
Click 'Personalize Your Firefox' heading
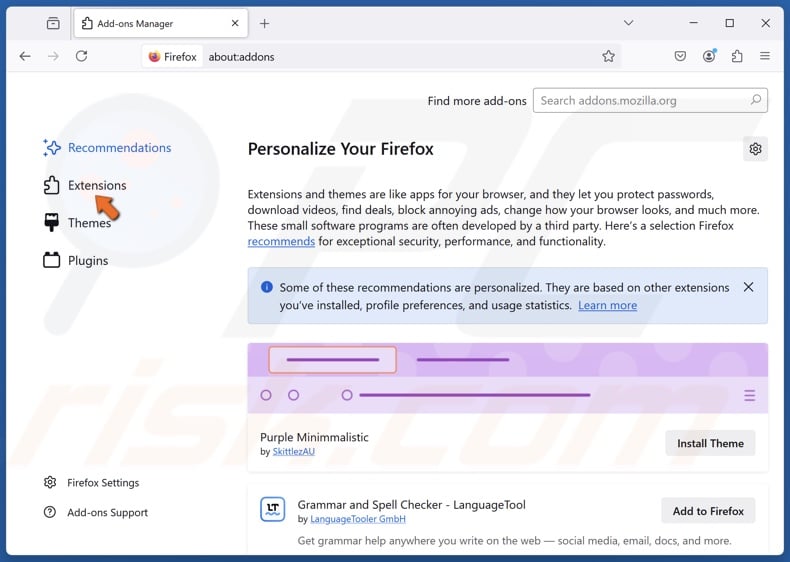click(x=341, y=149)
